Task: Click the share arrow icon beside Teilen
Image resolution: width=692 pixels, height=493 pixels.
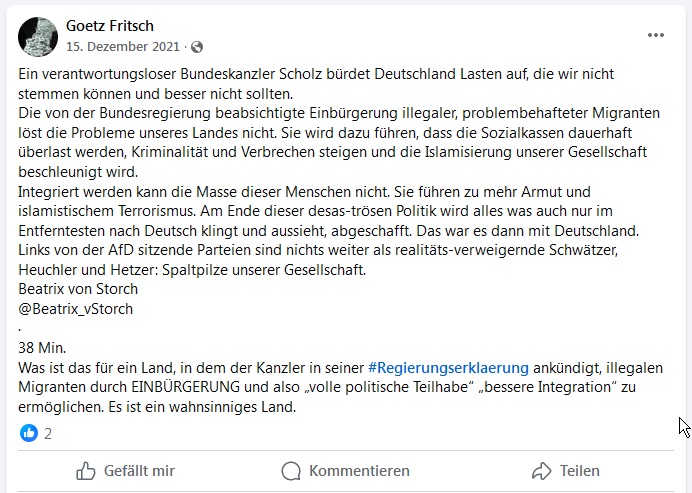Action: tap(542, 471)
